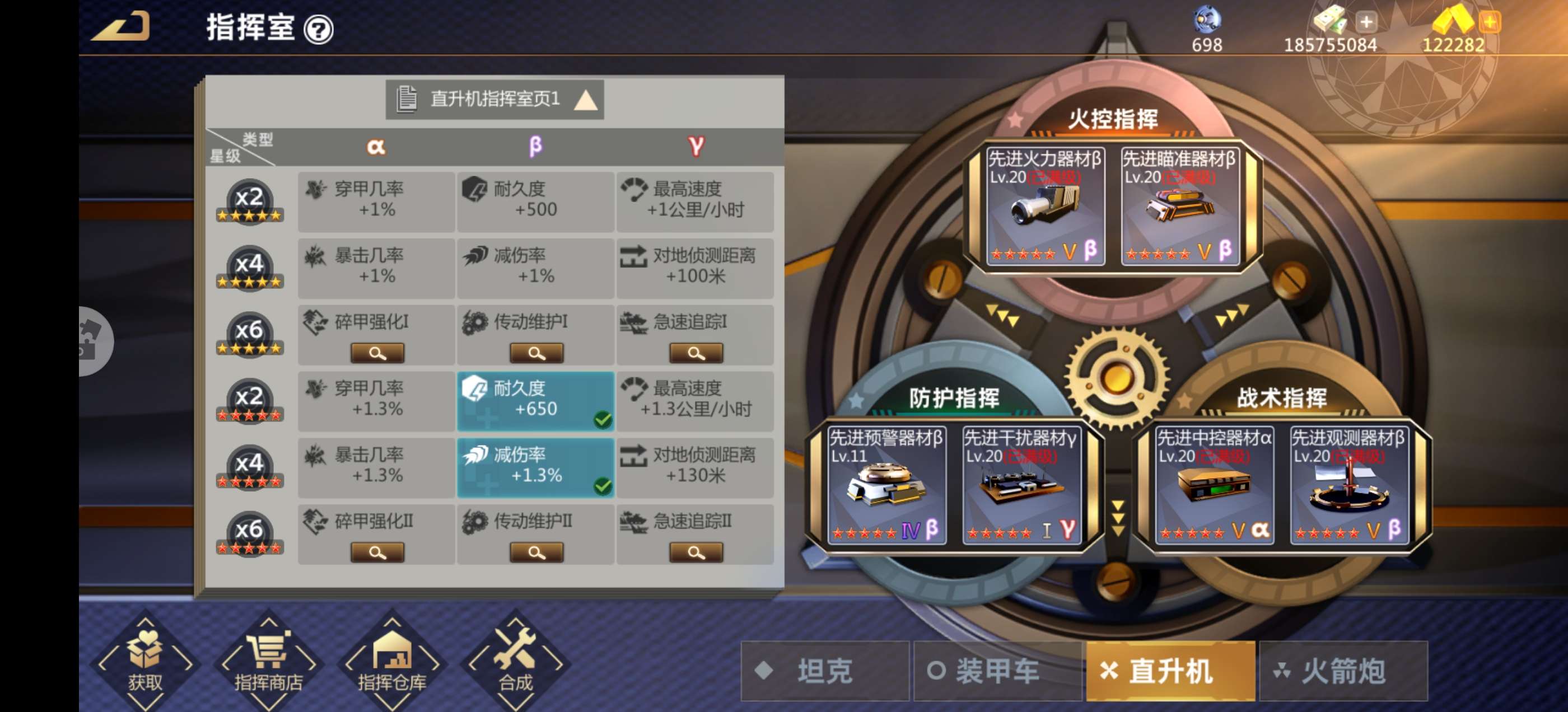Open the help question mark icon
The width and height of the screenshot is (1568, 712).
pyautogui.click(x=318, y=29)
